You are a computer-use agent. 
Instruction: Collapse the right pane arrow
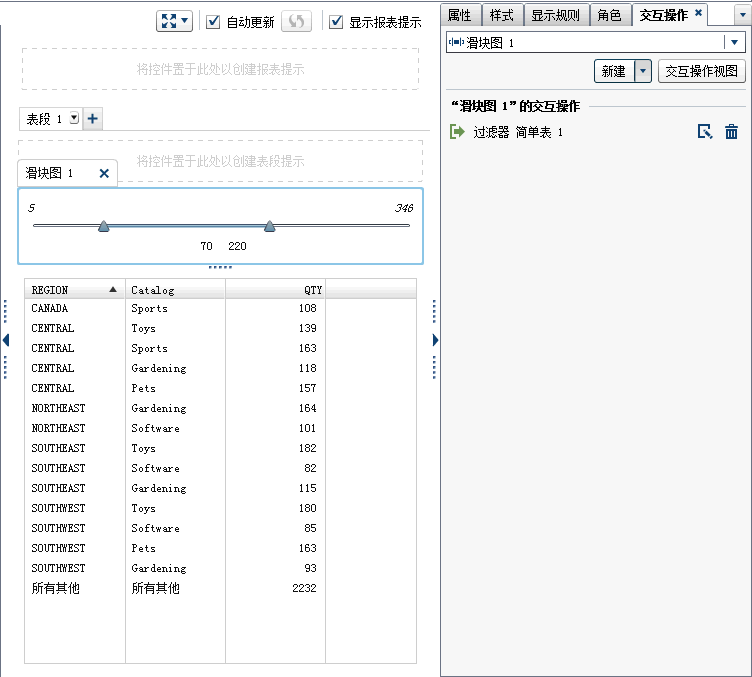tap(435, 340)
